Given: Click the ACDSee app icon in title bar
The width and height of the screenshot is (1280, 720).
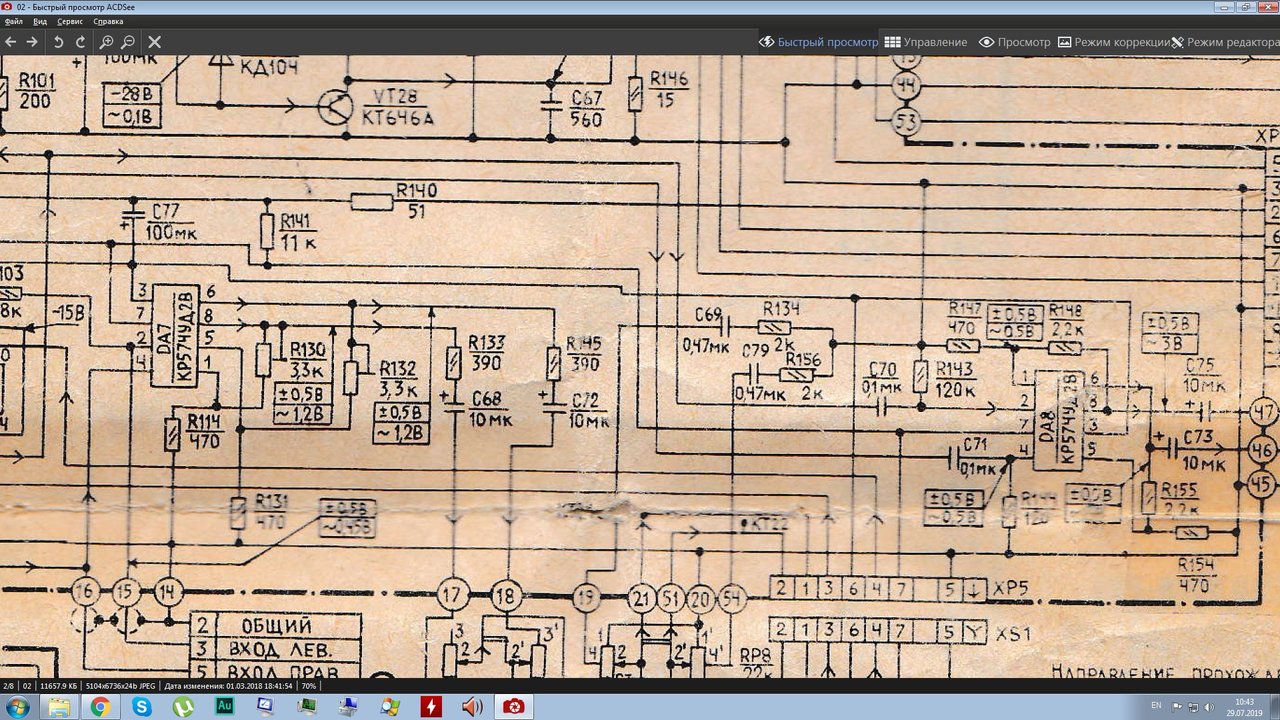Looking at the screenshot, I should (x=8, y=7).
